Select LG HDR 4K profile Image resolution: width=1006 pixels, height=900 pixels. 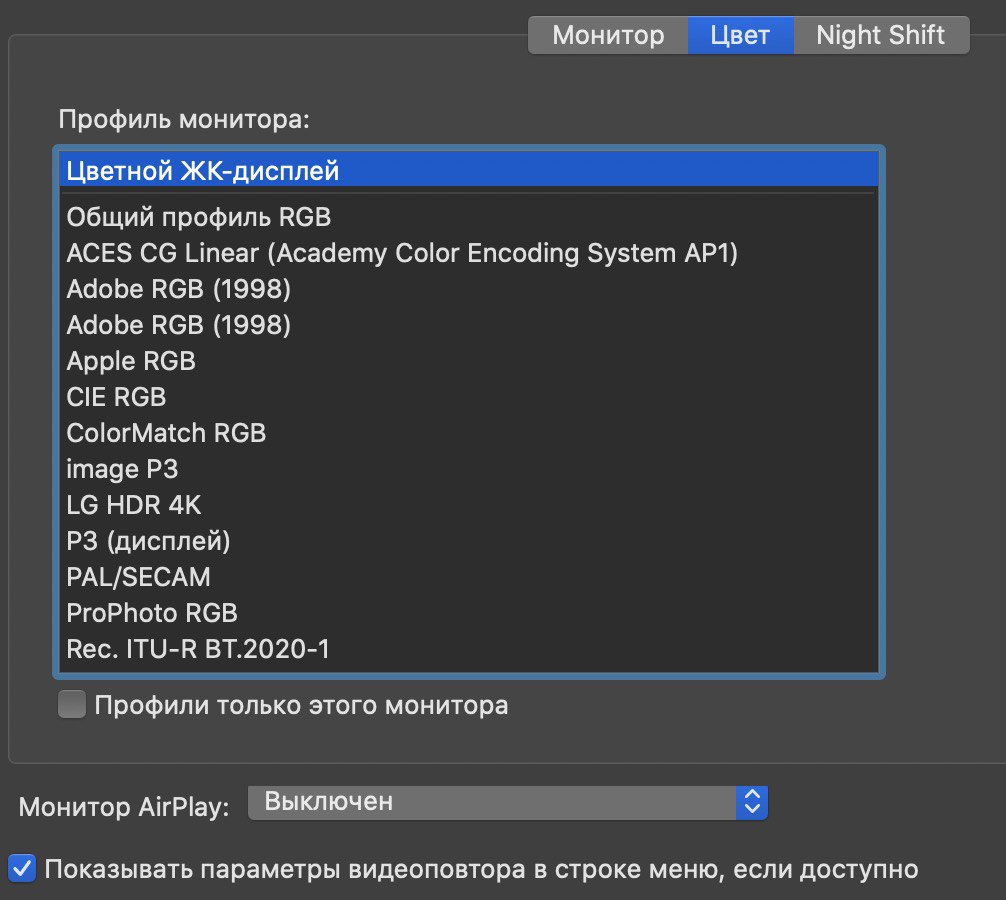tap(469, 505)
